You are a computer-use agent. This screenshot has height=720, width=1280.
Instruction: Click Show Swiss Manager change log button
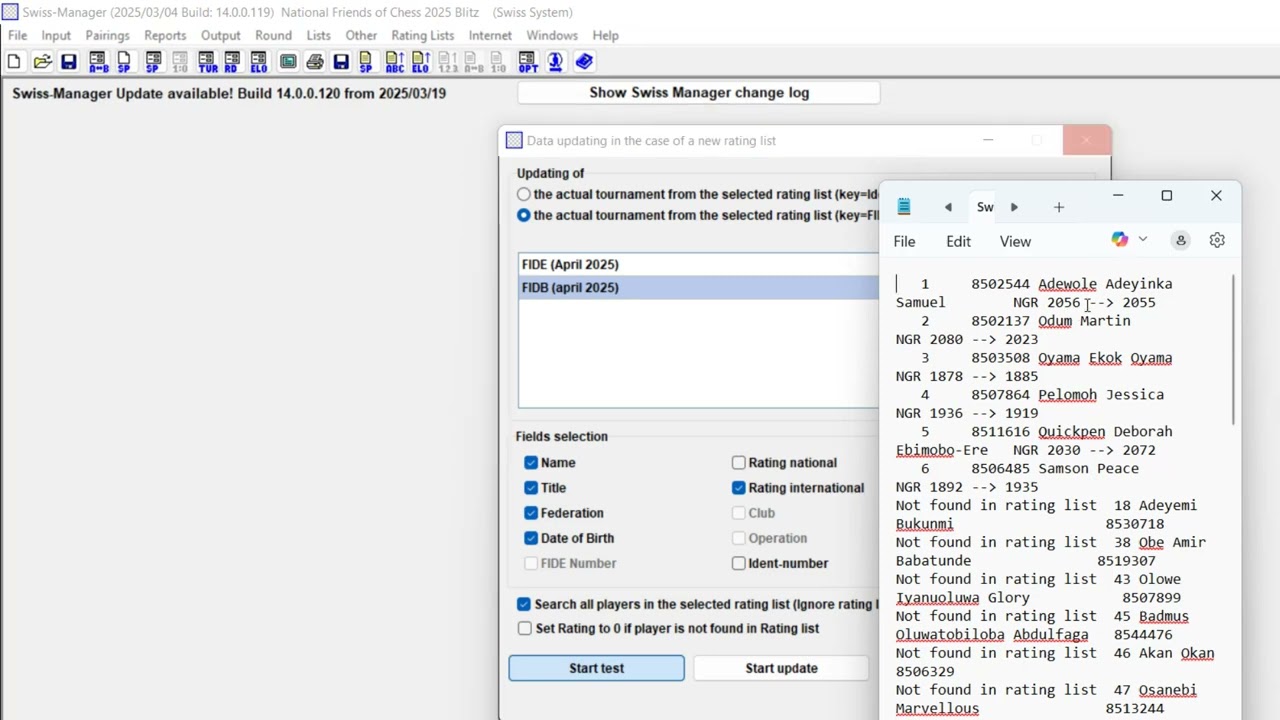click(699, 93)
